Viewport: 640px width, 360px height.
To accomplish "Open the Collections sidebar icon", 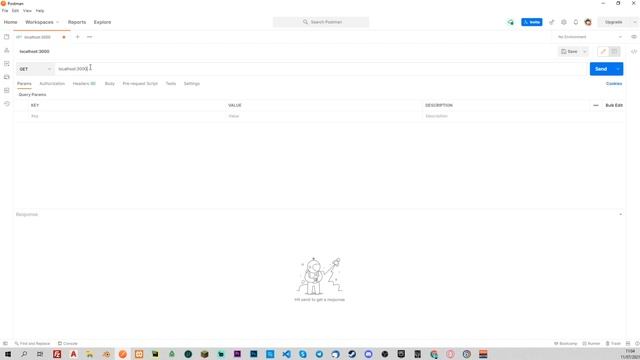I will tap(7, 37).
